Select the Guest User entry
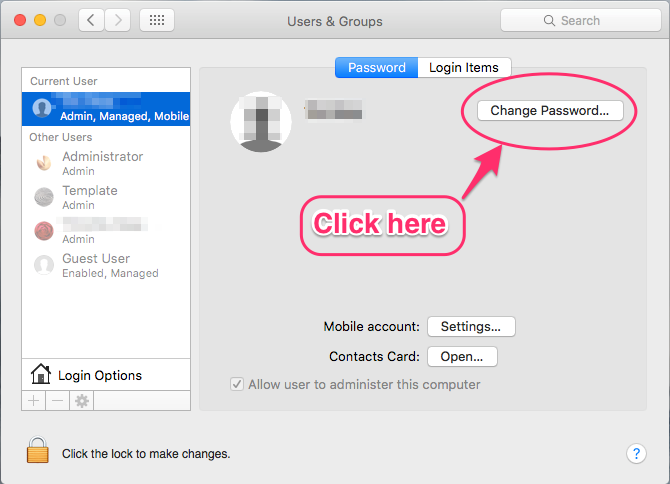Viewport: 670px width, 484px height. (106, 265)
